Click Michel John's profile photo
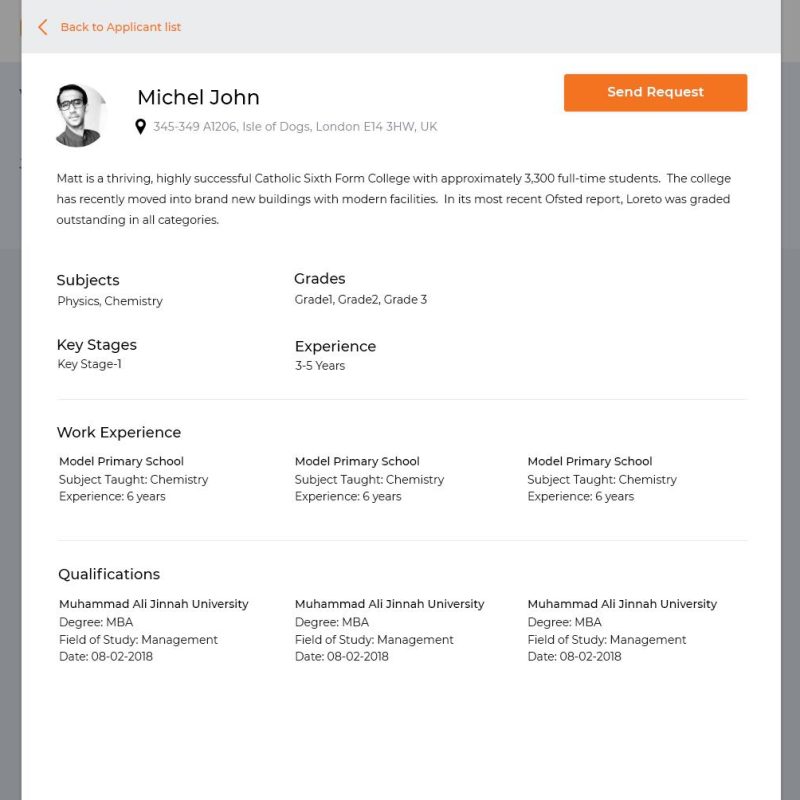The width and height of the screenshot is (800, 800). pos(80,115)
